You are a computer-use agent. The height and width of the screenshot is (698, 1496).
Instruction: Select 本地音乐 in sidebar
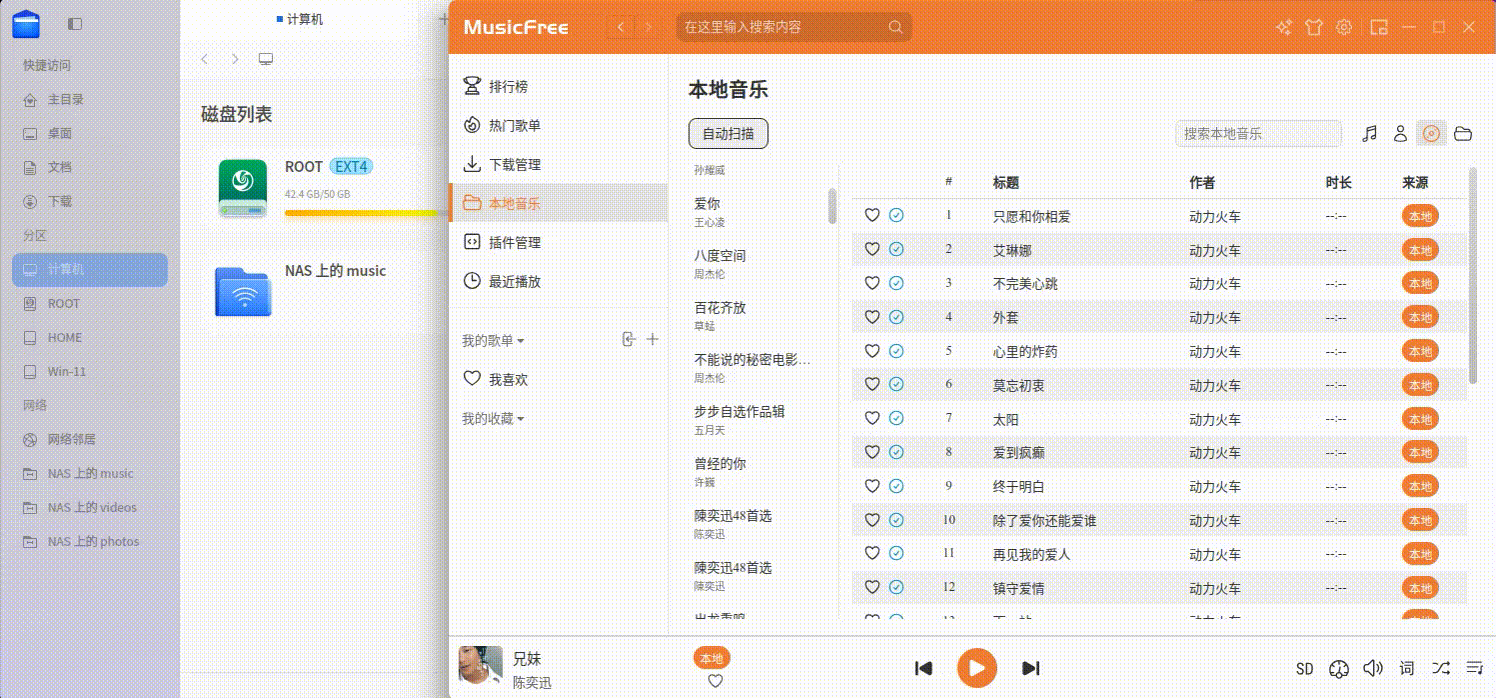click(558, 203)
